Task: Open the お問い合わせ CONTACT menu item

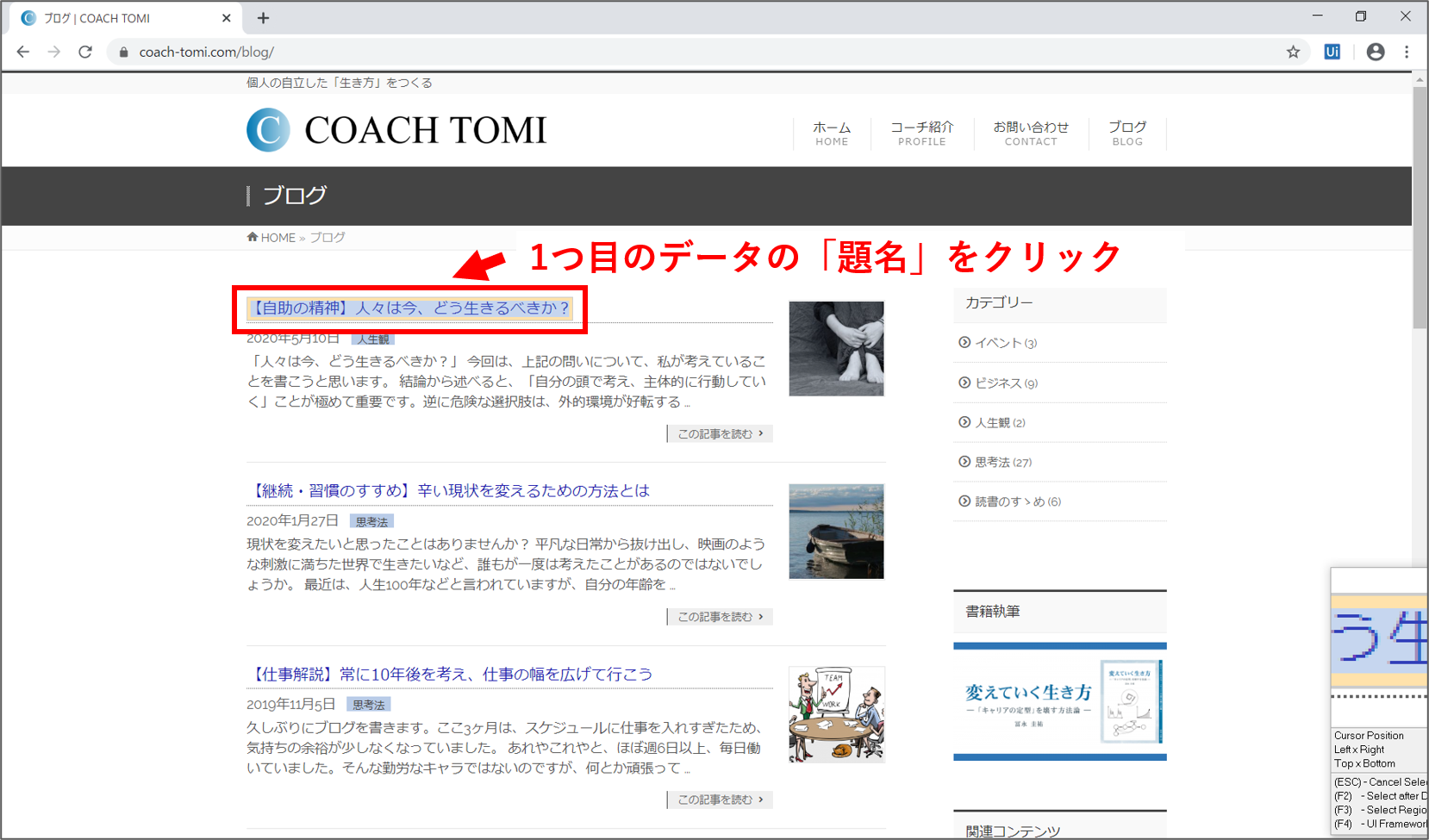Action: point(1030,133)
